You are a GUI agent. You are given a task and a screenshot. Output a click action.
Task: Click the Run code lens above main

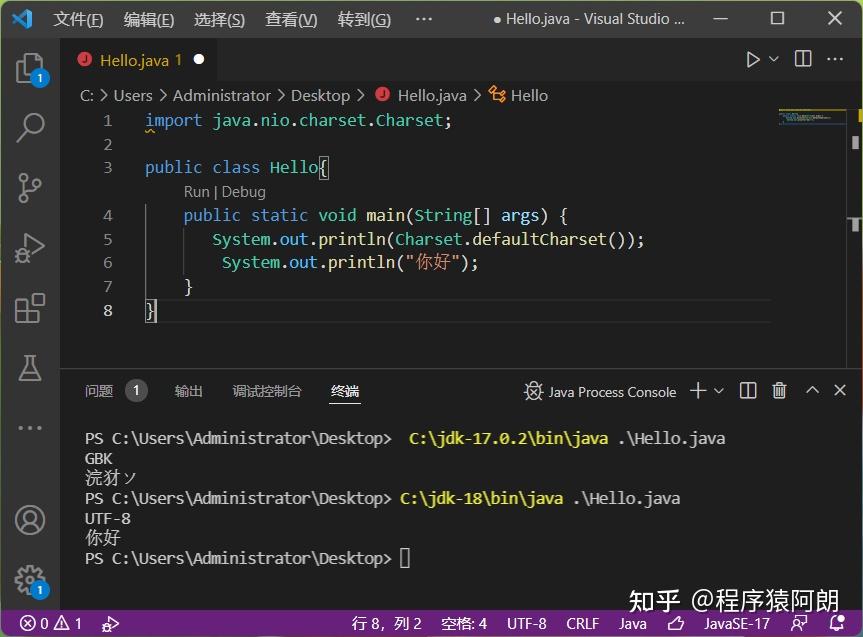point(196,191)
